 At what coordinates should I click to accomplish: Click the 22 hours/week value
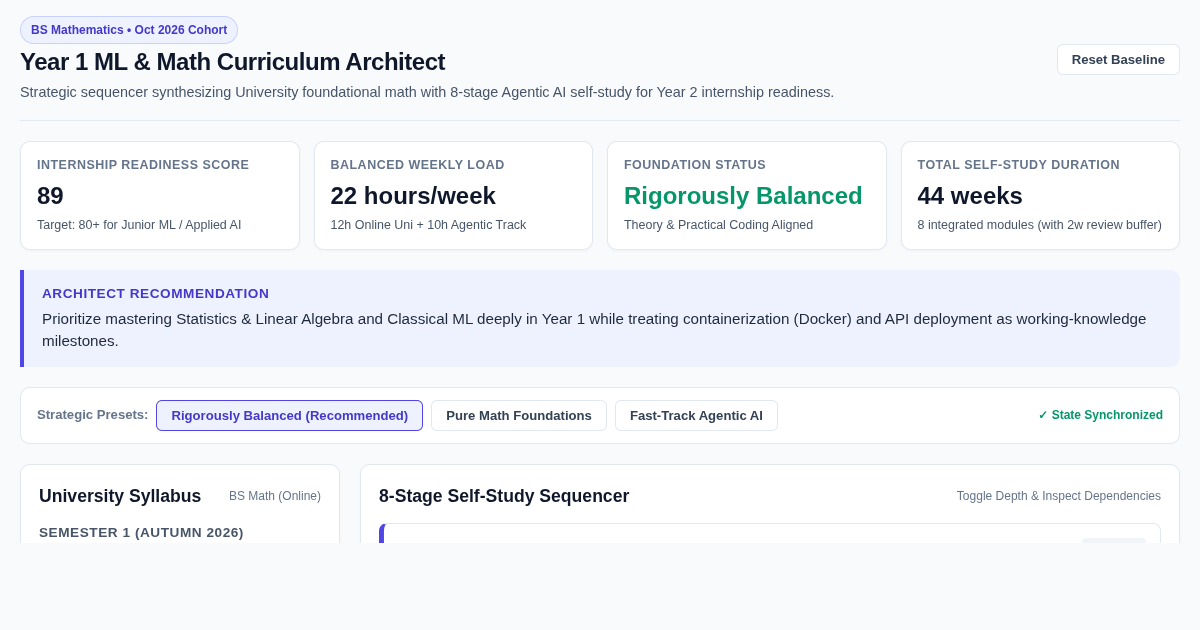point(413,195)
